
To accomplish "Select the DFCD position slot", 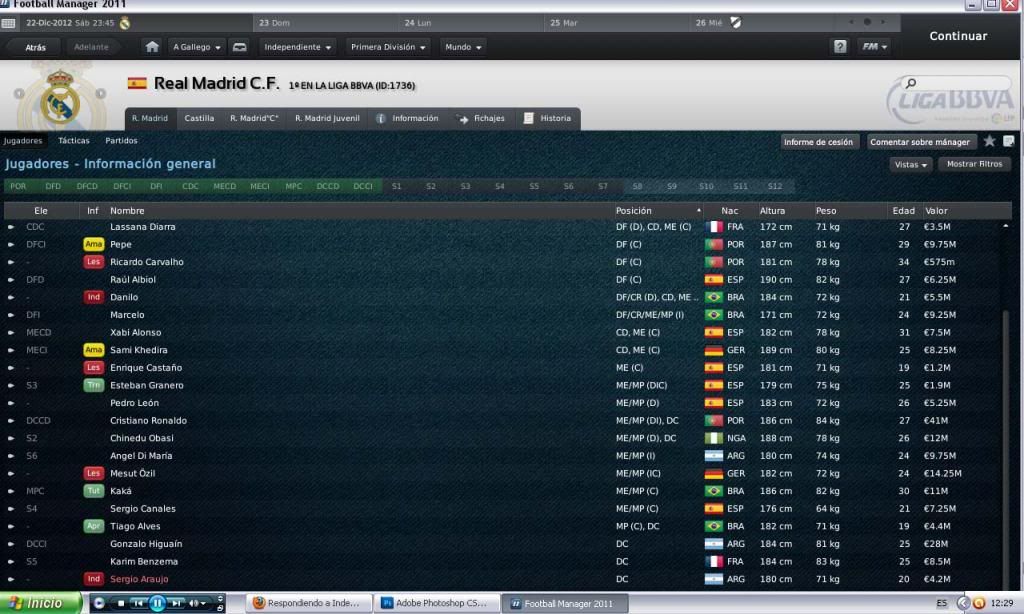I will coord(87,187).
